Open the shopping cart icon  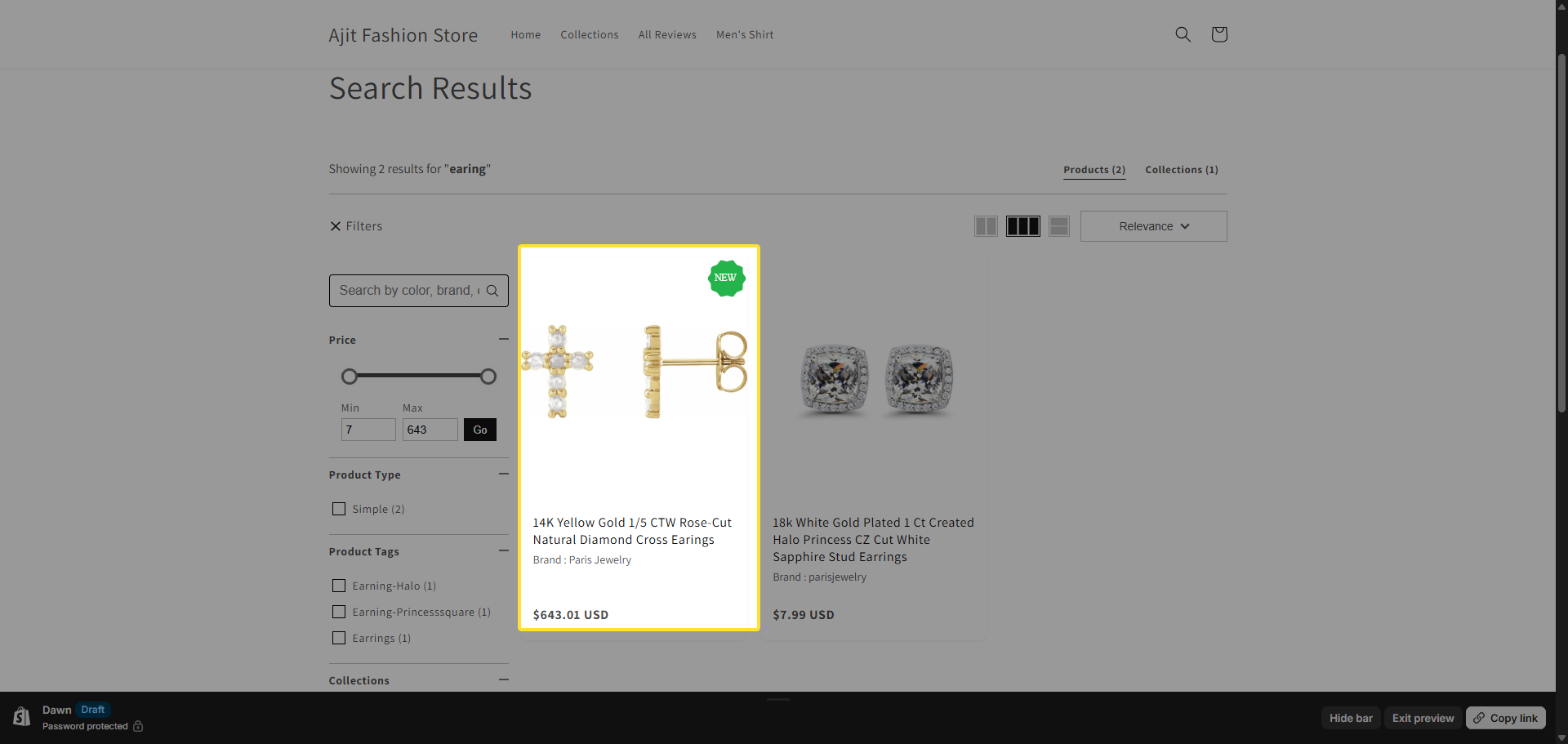[x=1219, y=34]
